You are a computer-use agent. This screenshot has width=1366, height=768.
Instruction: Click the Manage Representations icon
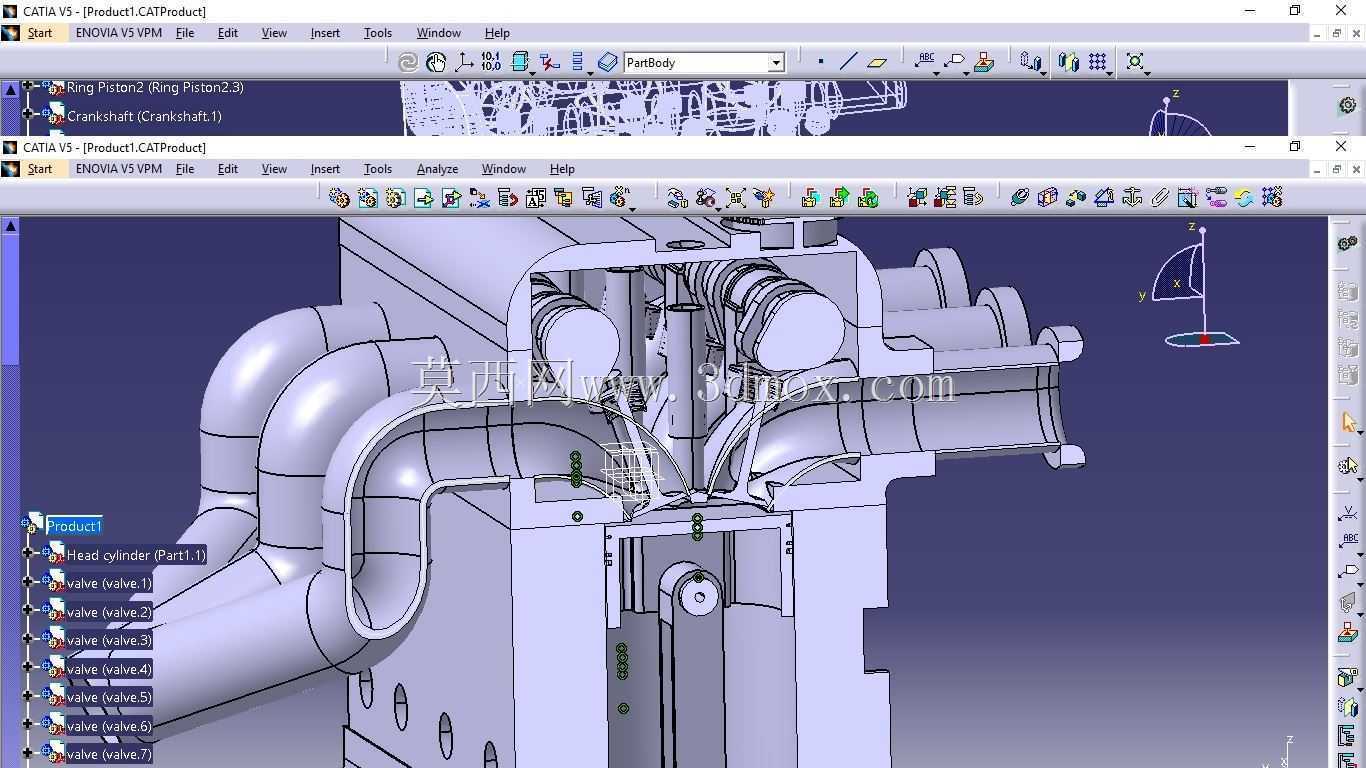(591, 197)
